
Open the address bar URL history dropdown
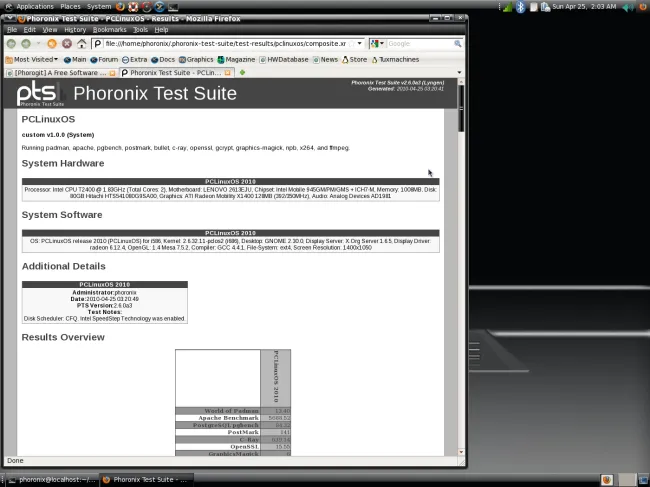pyautogui.click(x=359, y=44)
